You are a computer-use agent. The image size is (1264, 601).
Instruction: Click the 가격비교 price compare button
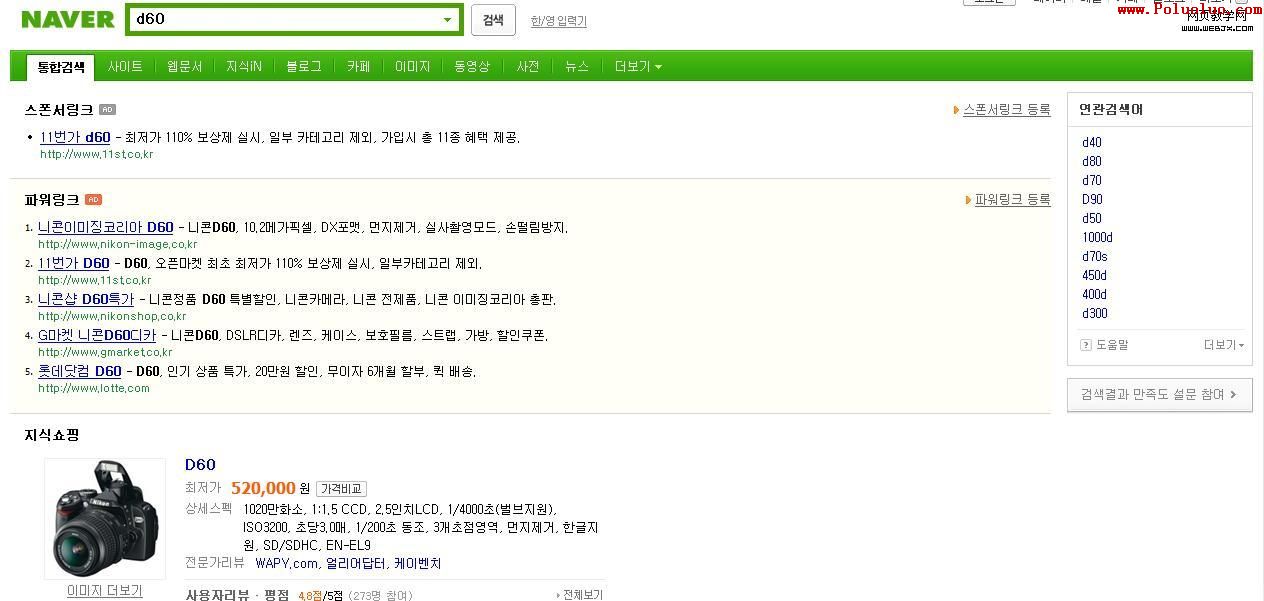click(x=341, y=489)
